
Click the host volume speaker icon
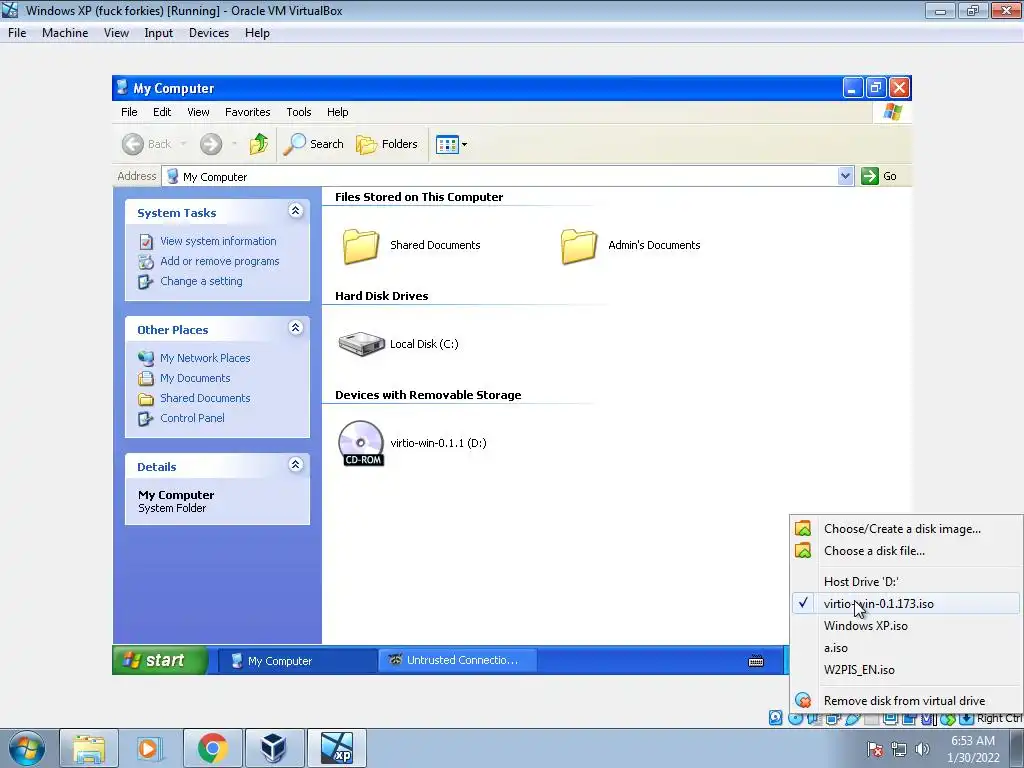[x=922, y=749]
